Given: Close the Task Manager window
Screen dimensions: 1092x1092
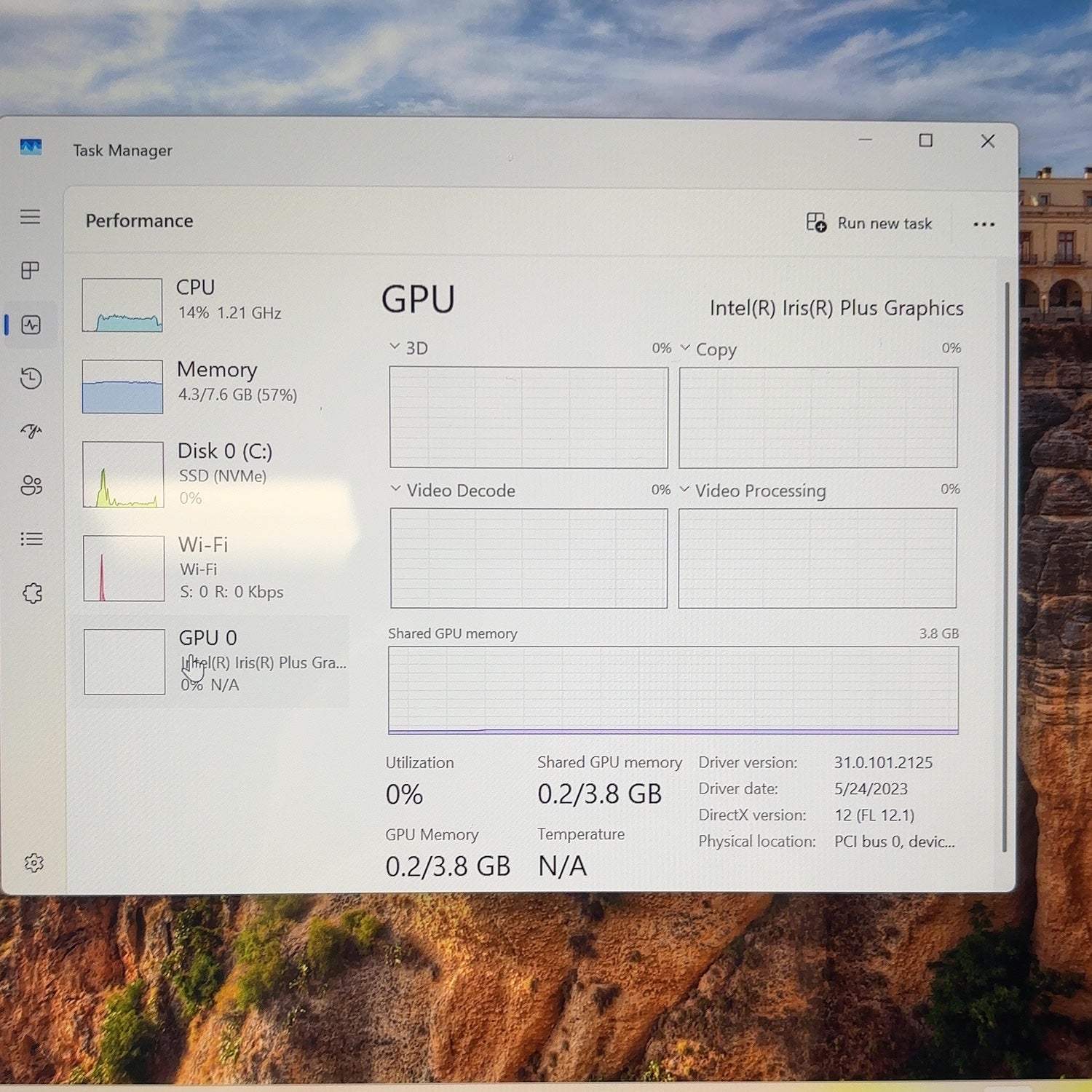Looking at the screenshot, I should point(987,141).
